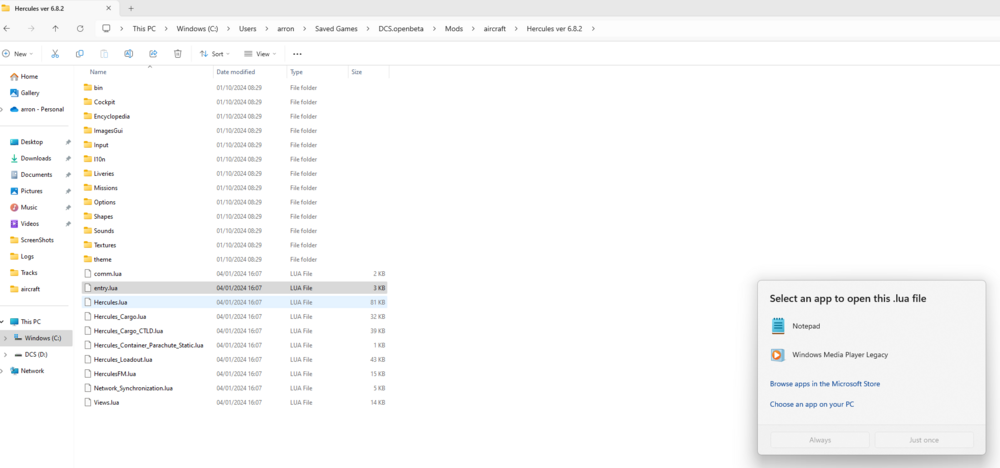Click the Always button in dialog

(x=820, y=440)
